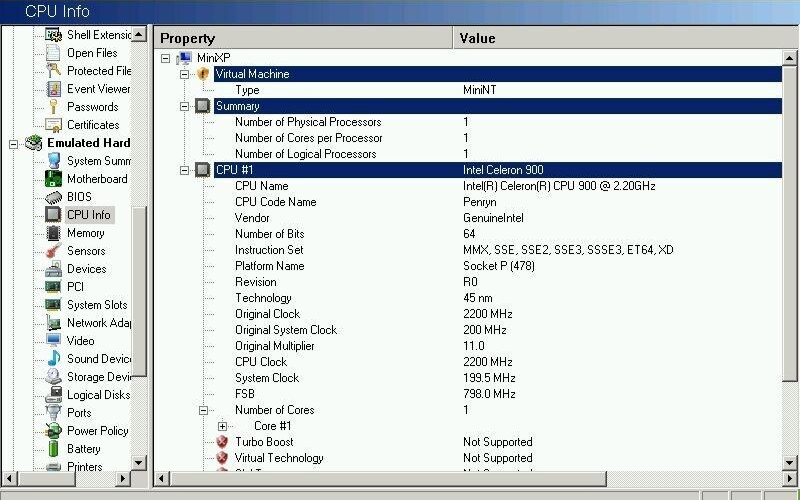Viewport: 800px width, 500px height.
Task: Click the Motherboard icon
Action: pos(53,179)
